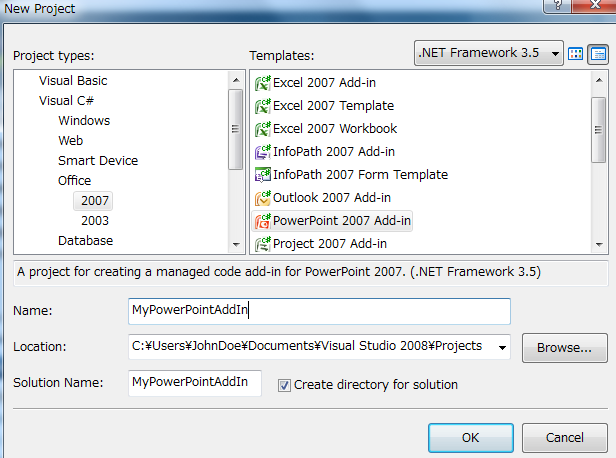The height and width of the screenshot is (458, 616).
Task: Click the Excel 2007 Workbook icon
Action: (262, 129)
